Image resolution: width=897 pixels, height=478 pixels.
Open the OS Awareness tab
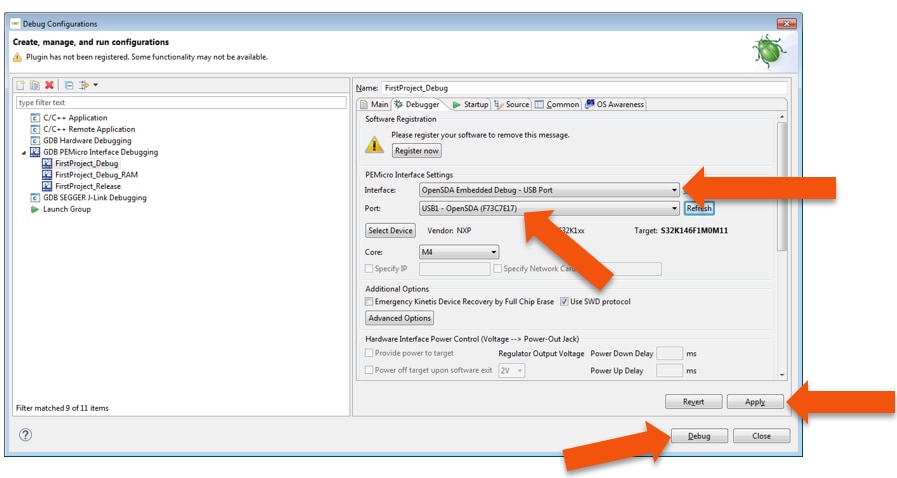tap(615, 104)
